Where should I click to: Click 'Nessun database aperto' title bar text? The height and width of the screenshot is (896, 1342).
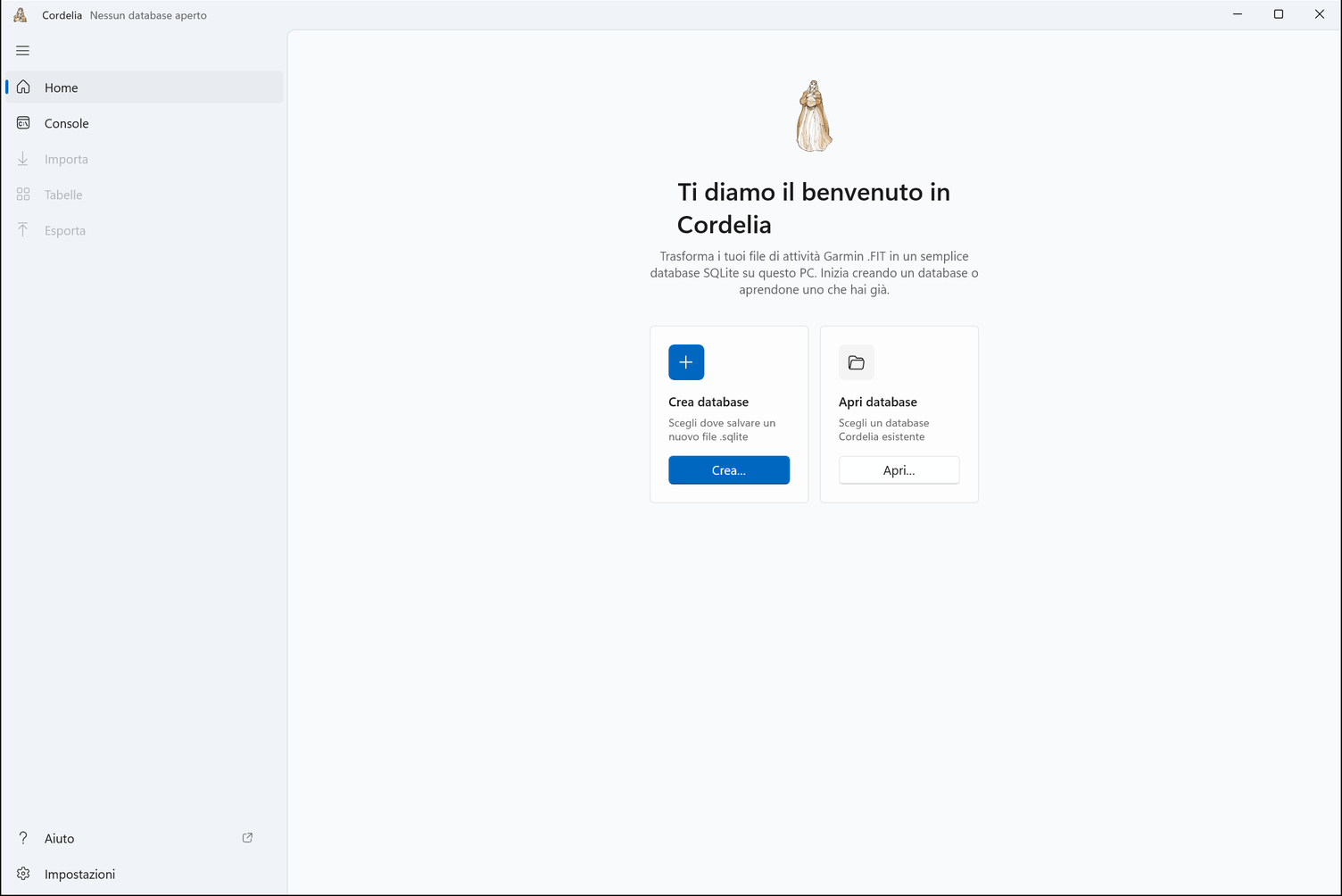tap(148, 15)
